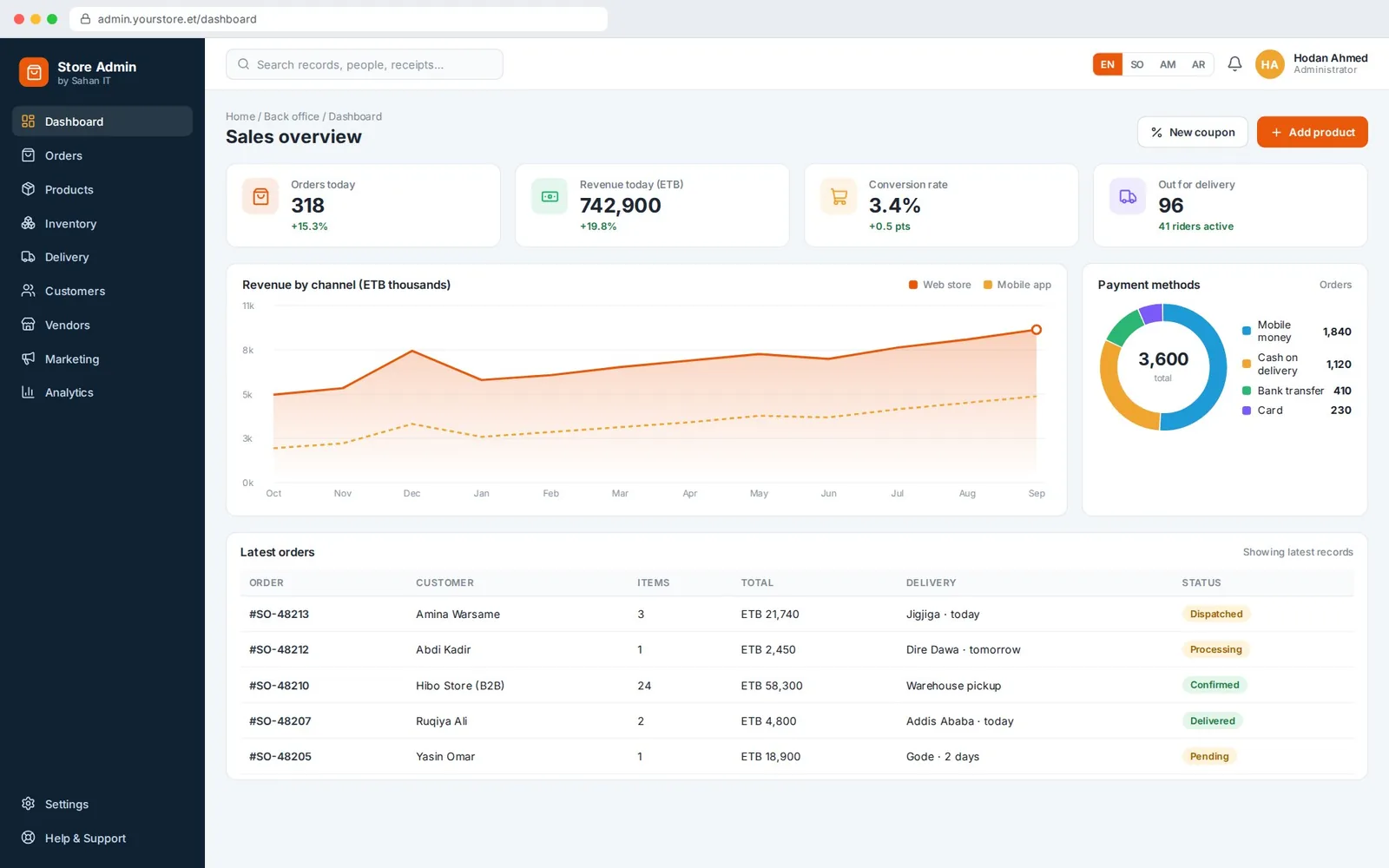Open the Marketing section
The width and height of the screenshot is (1389, 868).
pos(102,358)
